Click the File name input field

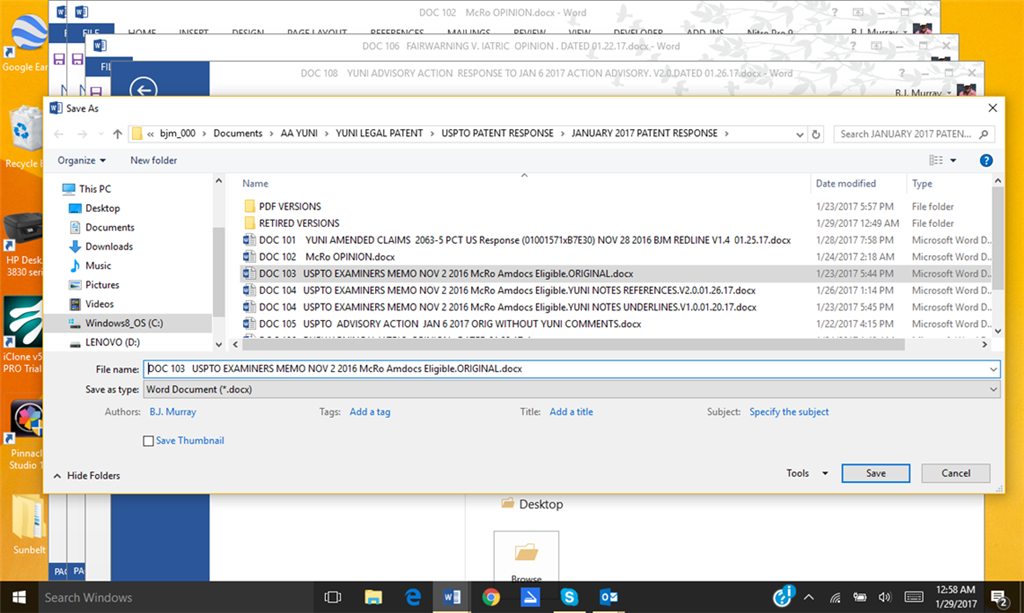[x=565, y=369]
